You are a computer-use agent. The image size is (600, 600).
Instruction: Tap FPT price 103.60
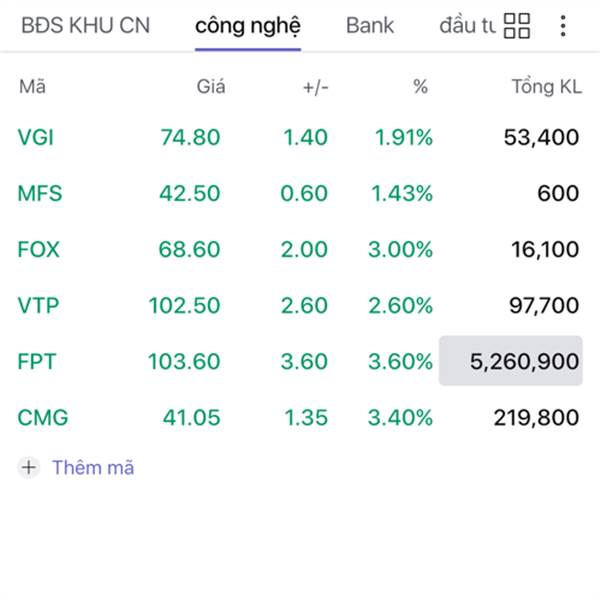pos(184,361)
